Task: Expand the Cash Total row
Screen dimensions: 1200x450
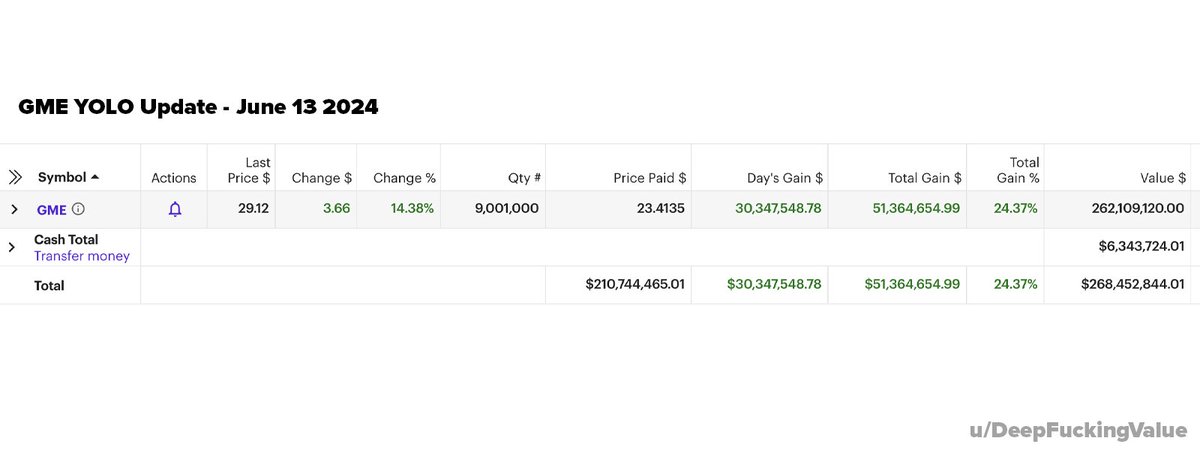Action: point(14,247)
